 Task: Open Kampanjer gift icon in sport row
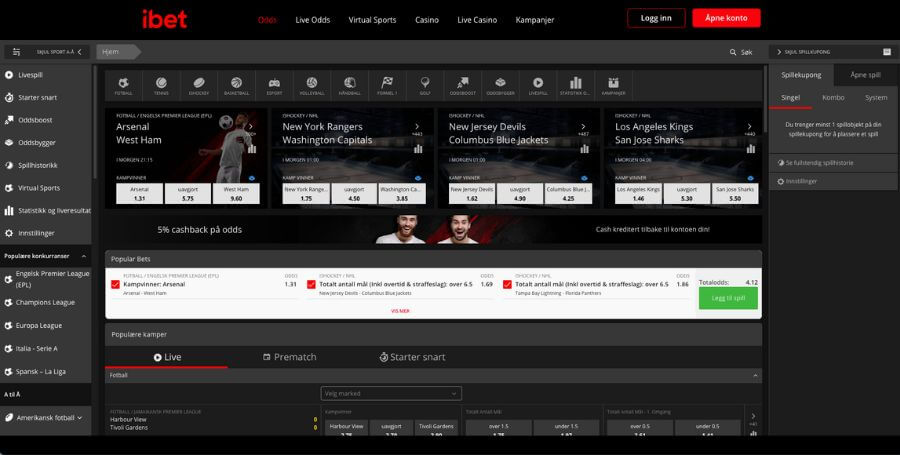pos(613,85)
